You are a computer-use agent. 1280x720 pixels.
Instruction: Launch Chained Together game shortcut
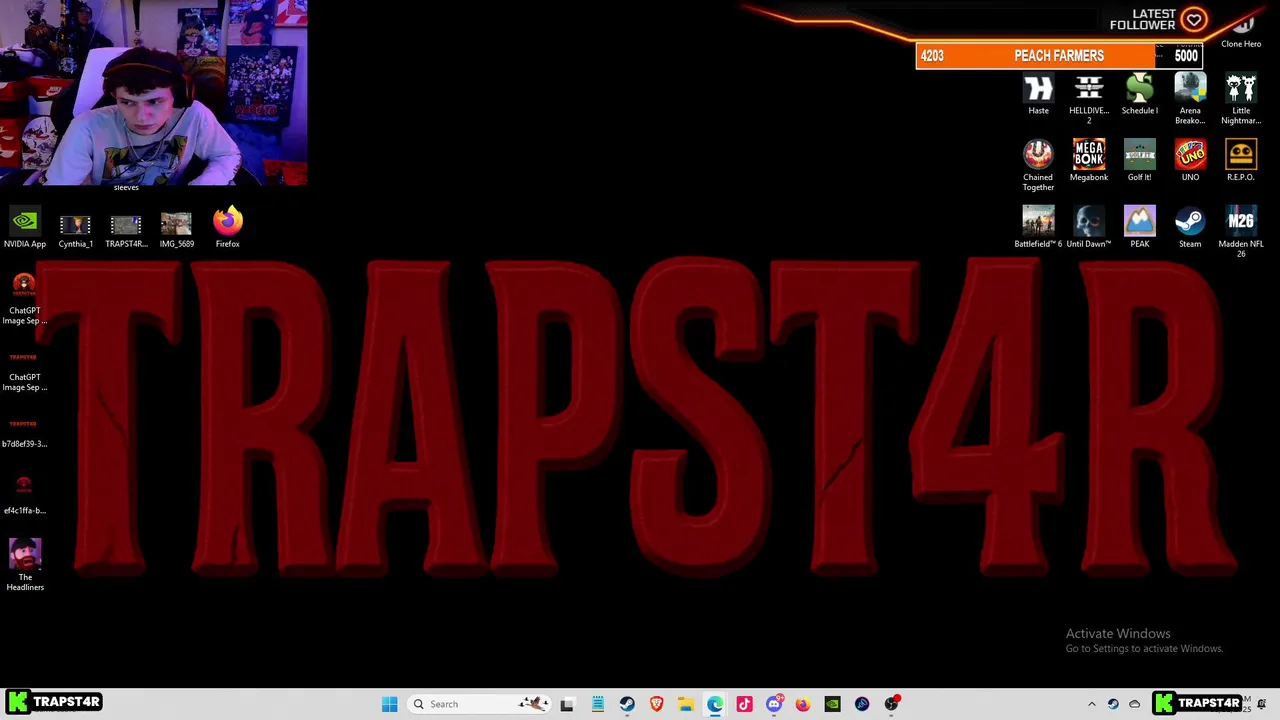[1038, 165]
